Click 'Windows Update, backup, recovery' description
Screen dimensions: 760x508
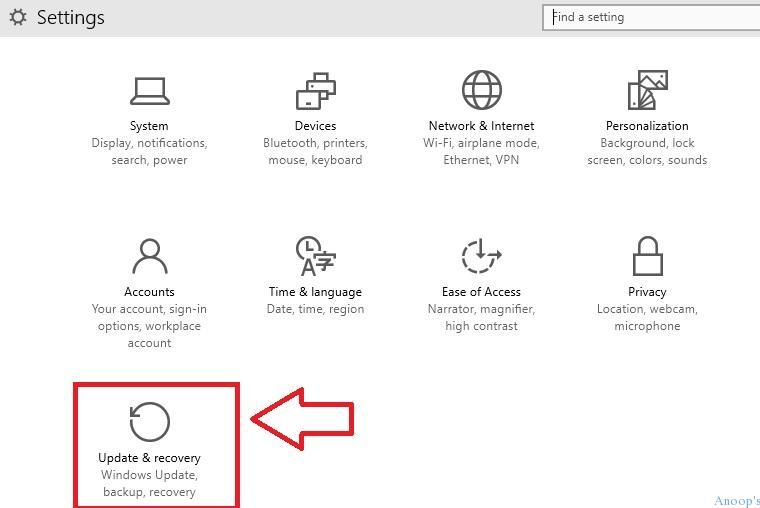click(149, 483)
